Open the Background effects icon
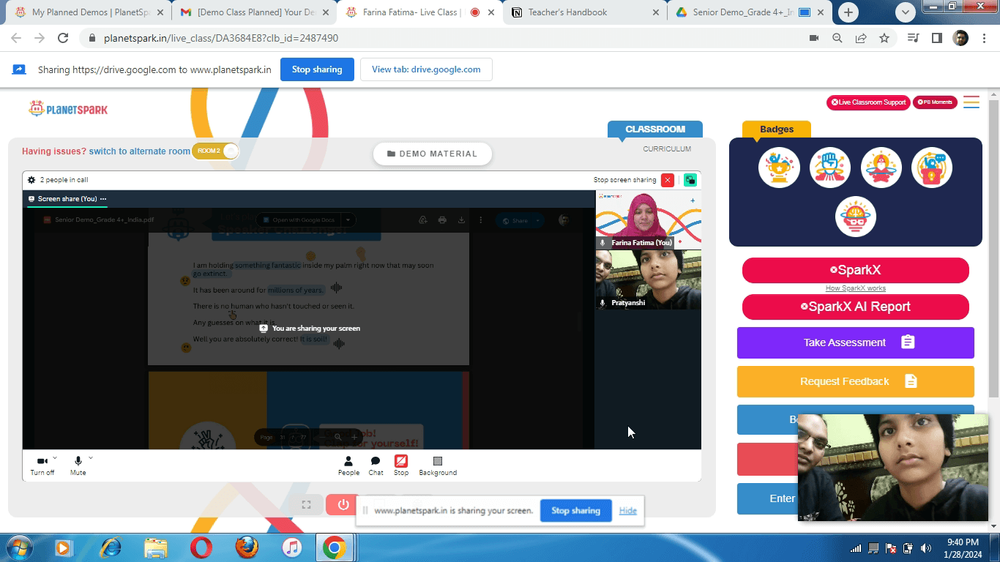The image size is (1000, 562). [438, 466]
